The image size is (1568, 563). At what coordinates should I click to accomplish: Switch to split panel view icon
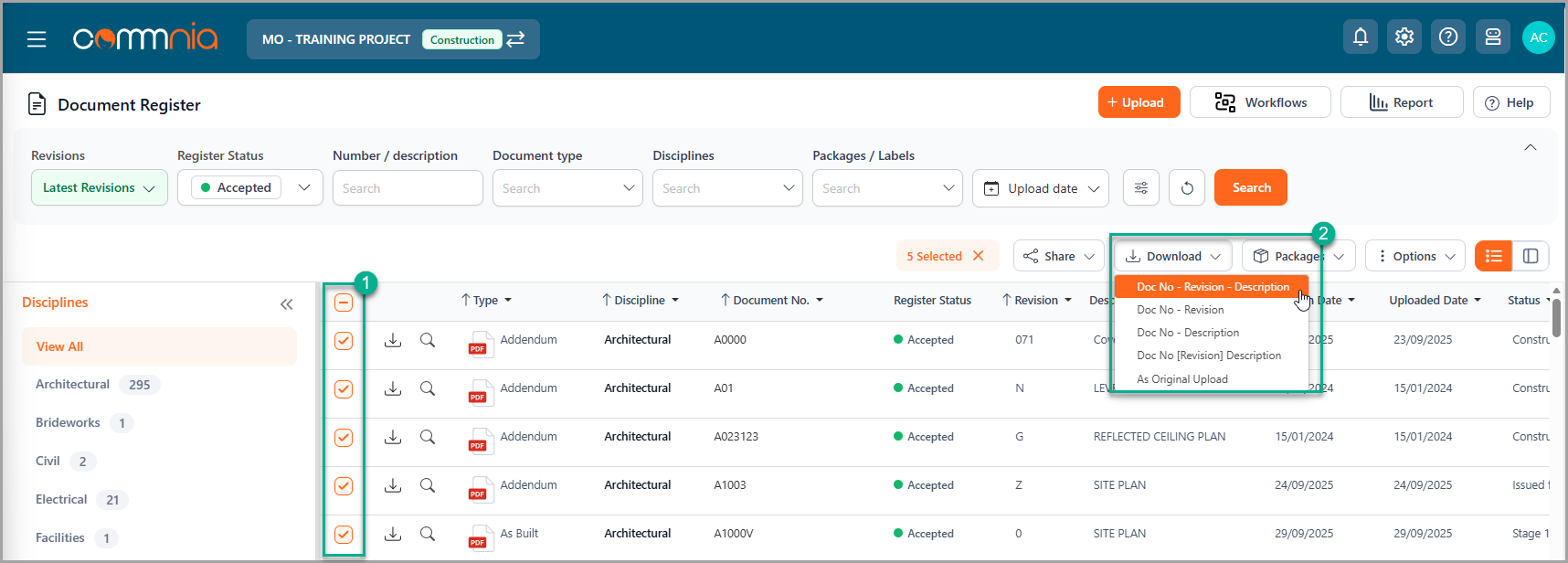tap(1531, 256)
